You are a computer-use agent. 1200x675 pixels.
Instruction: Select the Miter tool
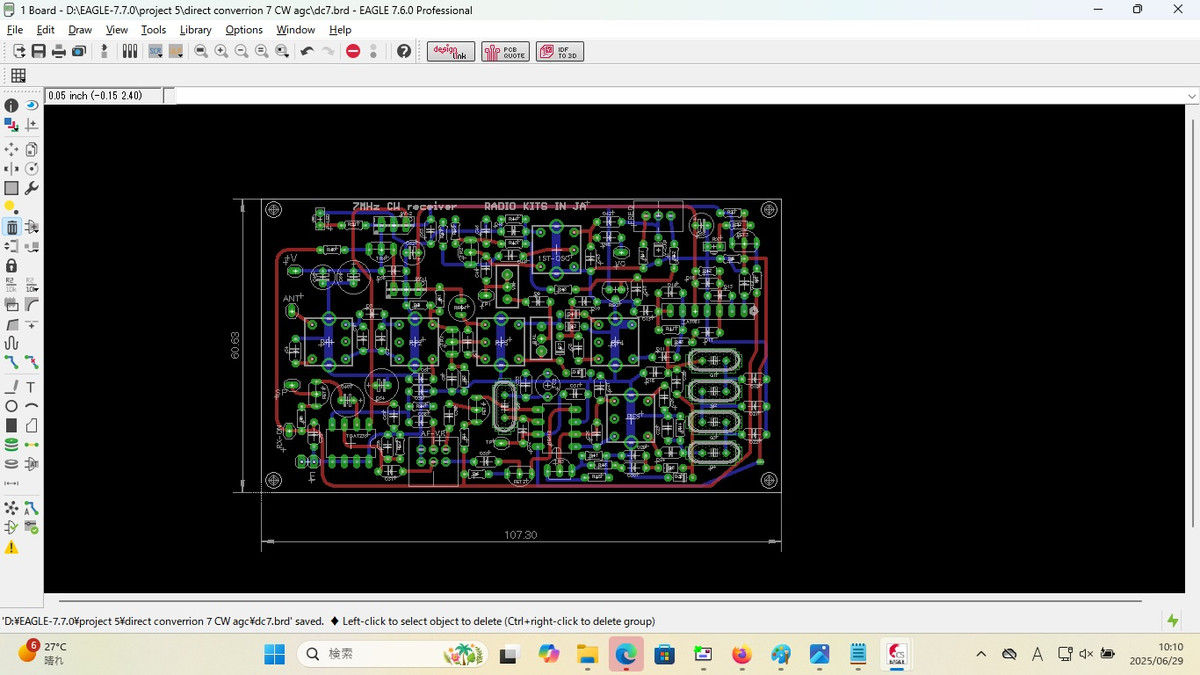click(32, 304)
